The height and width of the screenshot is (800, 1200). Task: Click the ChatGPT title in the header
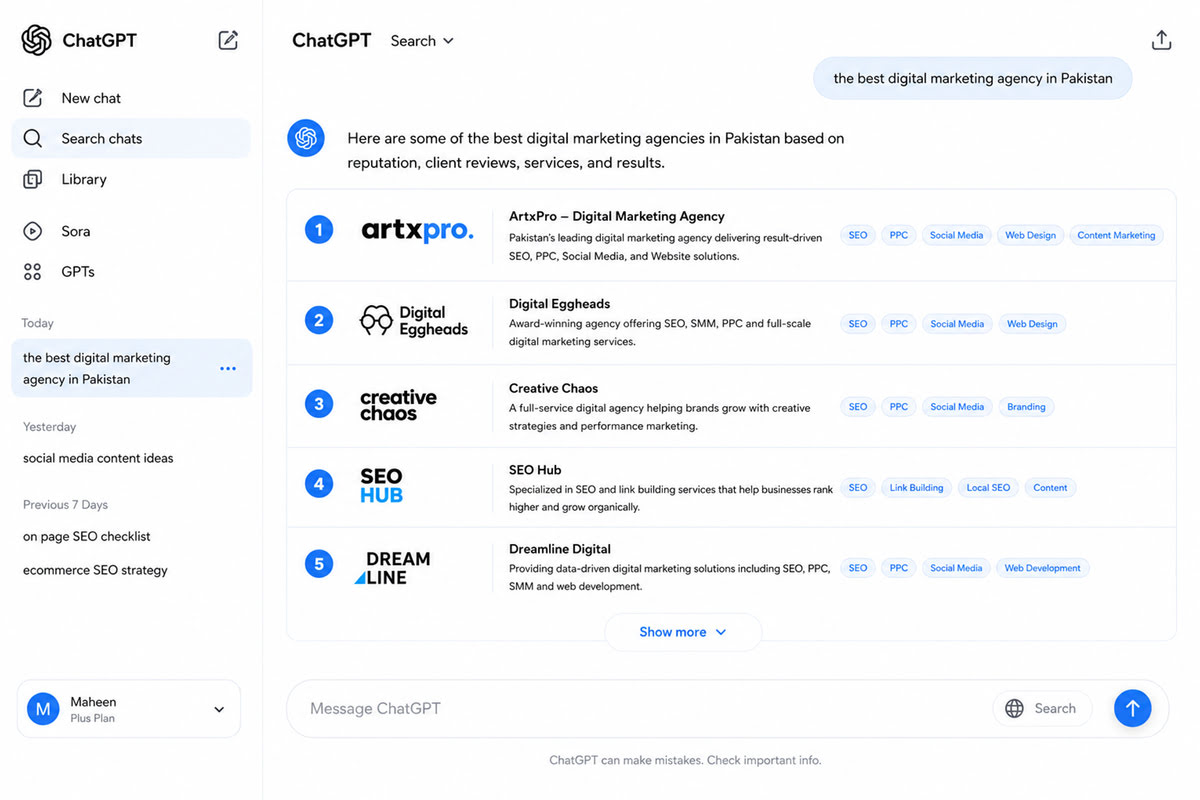(x=331, y=40)
